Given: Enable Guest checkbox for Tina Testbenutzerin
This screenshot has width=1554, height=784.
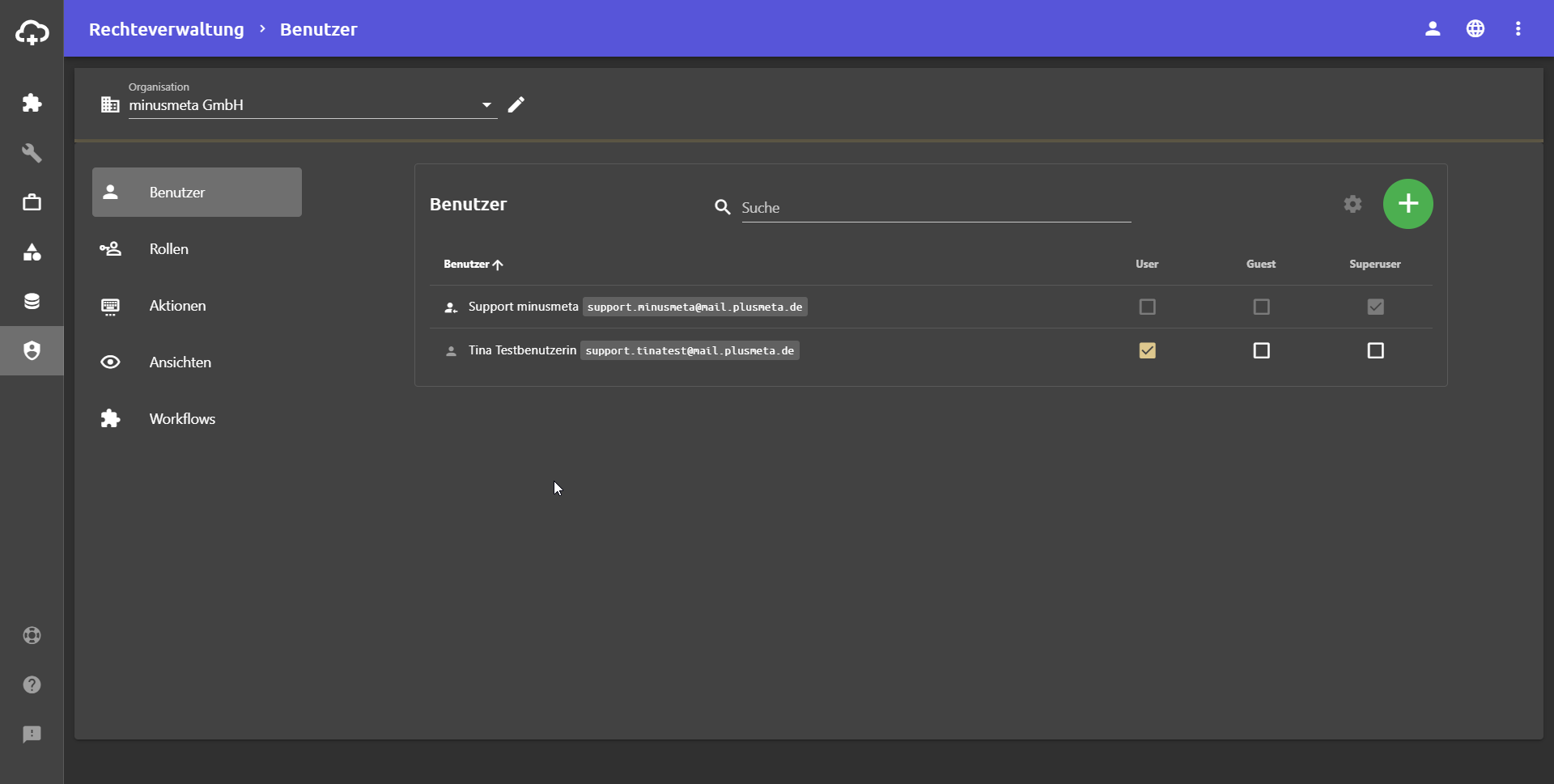Looking at the screenshot, I should click(1261, 350).
